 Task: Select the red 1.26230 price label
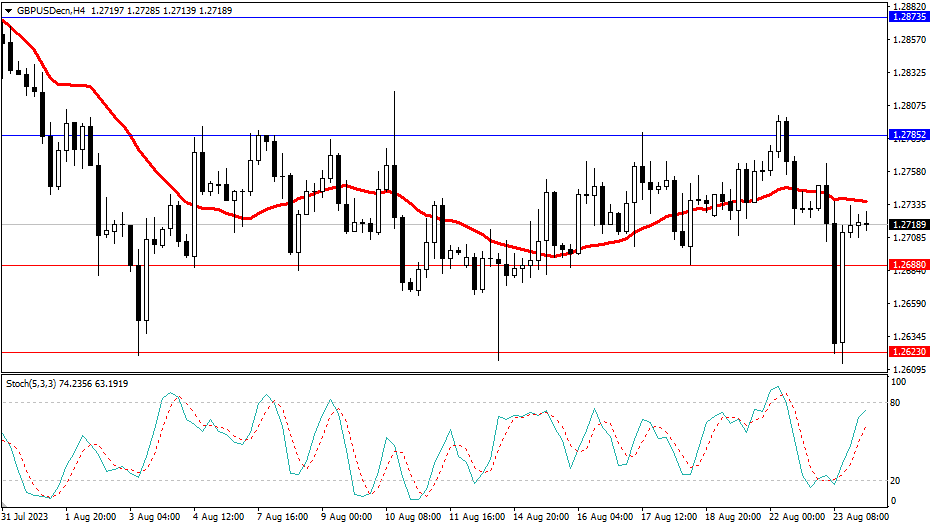(x=909, y=352)
